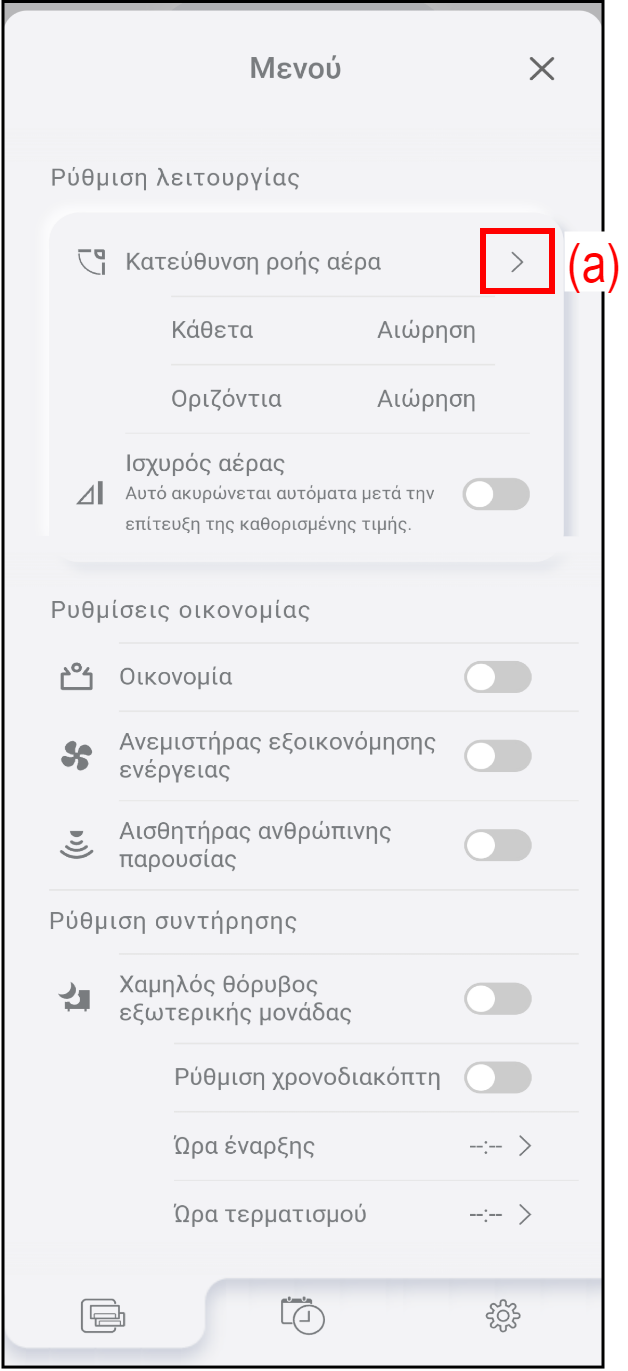
Task: Open Ώρα έναρξης time chevron
Action: point(523,1146)
